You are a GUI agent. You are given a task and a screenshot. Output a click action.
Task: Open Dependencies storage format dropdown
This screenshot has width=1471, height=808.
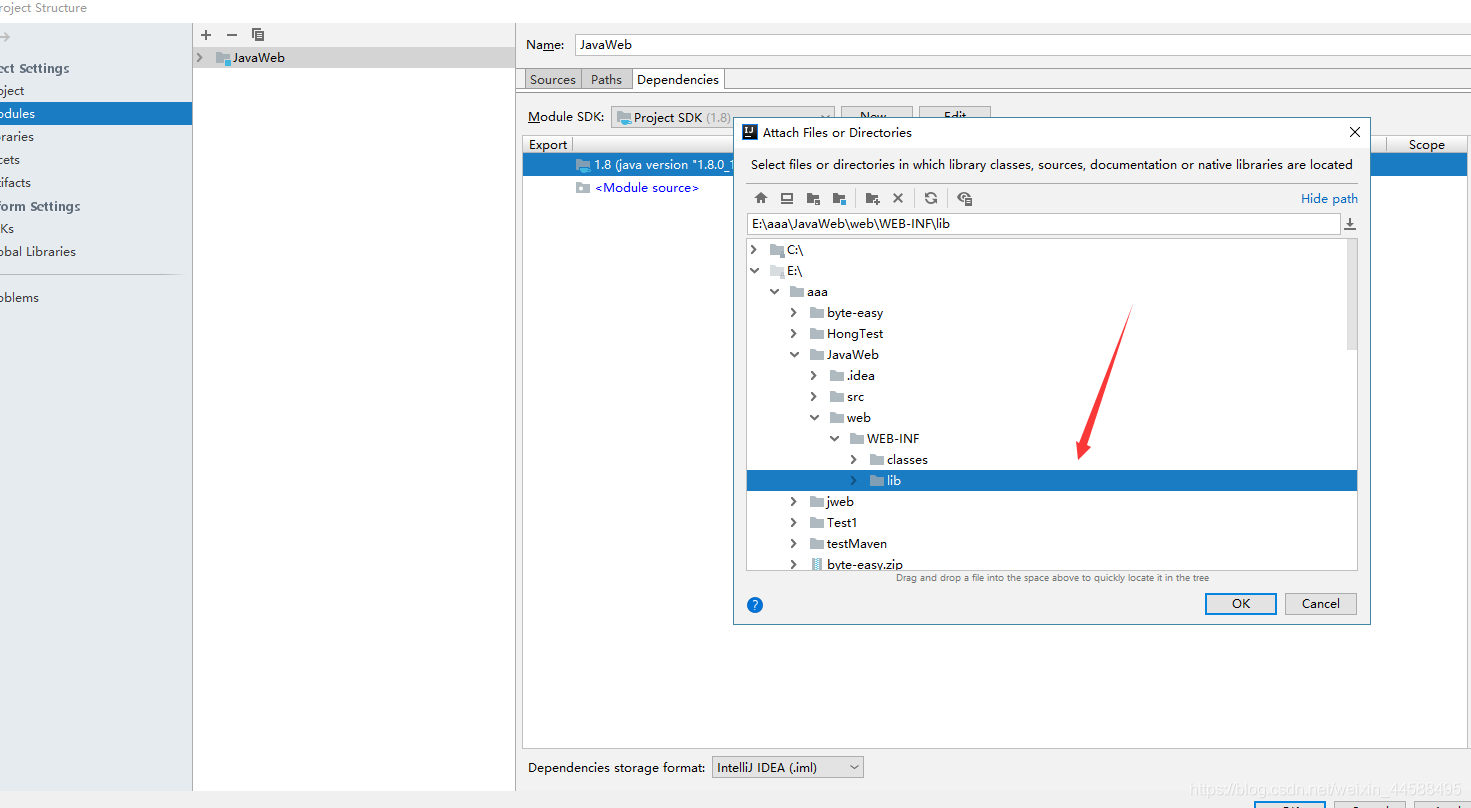[787, 768]
